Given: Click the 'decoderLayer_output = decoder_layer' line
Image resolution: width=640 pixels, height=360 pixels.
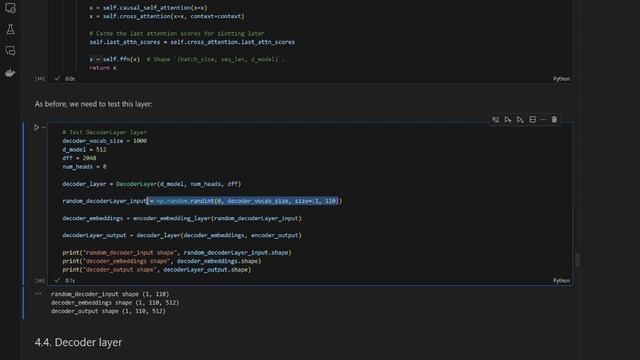Looking at the screenshot, I should [182, 236].
